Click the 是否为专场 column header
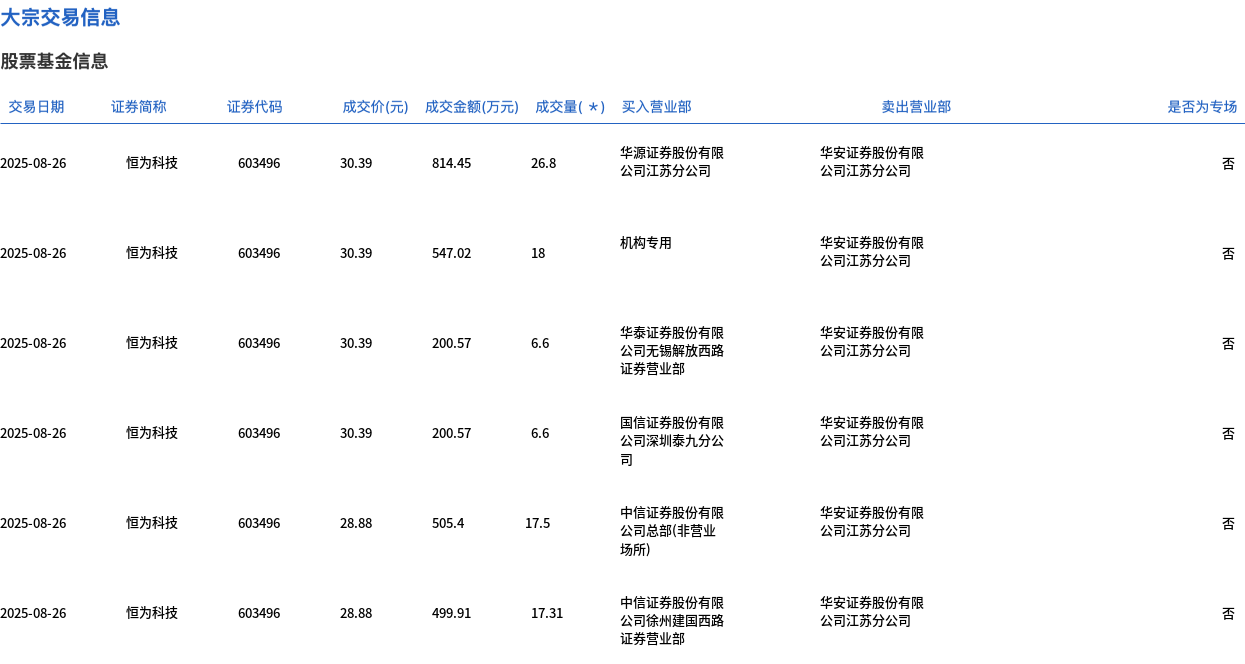 click(x=1202, y=107)
